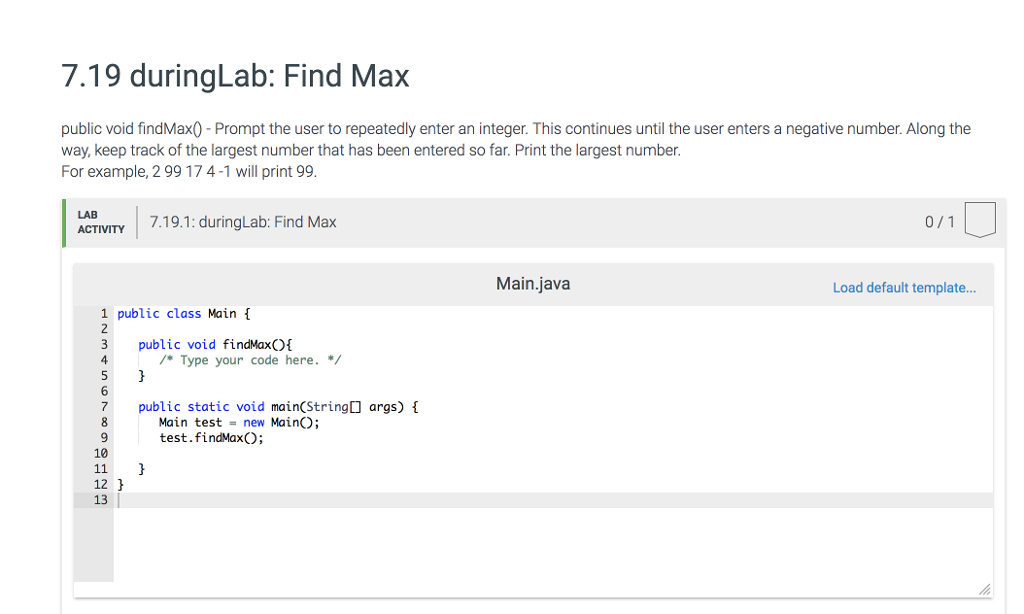1024x614 pixels.
Task: Select the green activity bar
Action: coord(62,221)
